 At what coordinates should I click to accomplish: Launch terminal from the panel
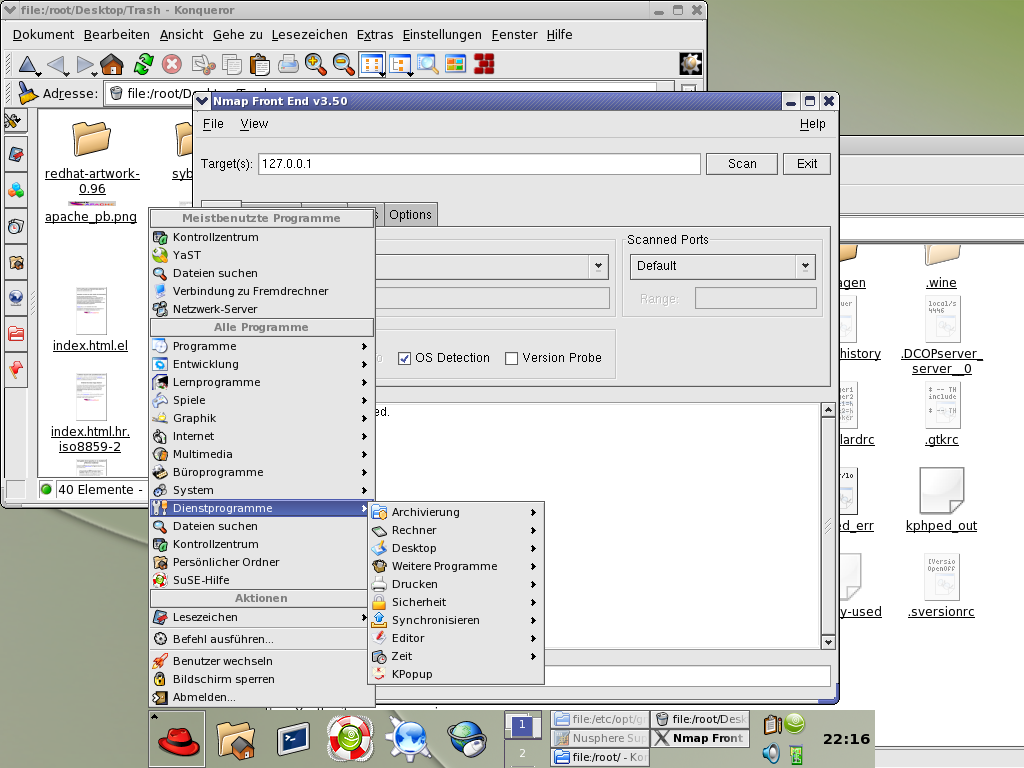(x=293, y=739)
